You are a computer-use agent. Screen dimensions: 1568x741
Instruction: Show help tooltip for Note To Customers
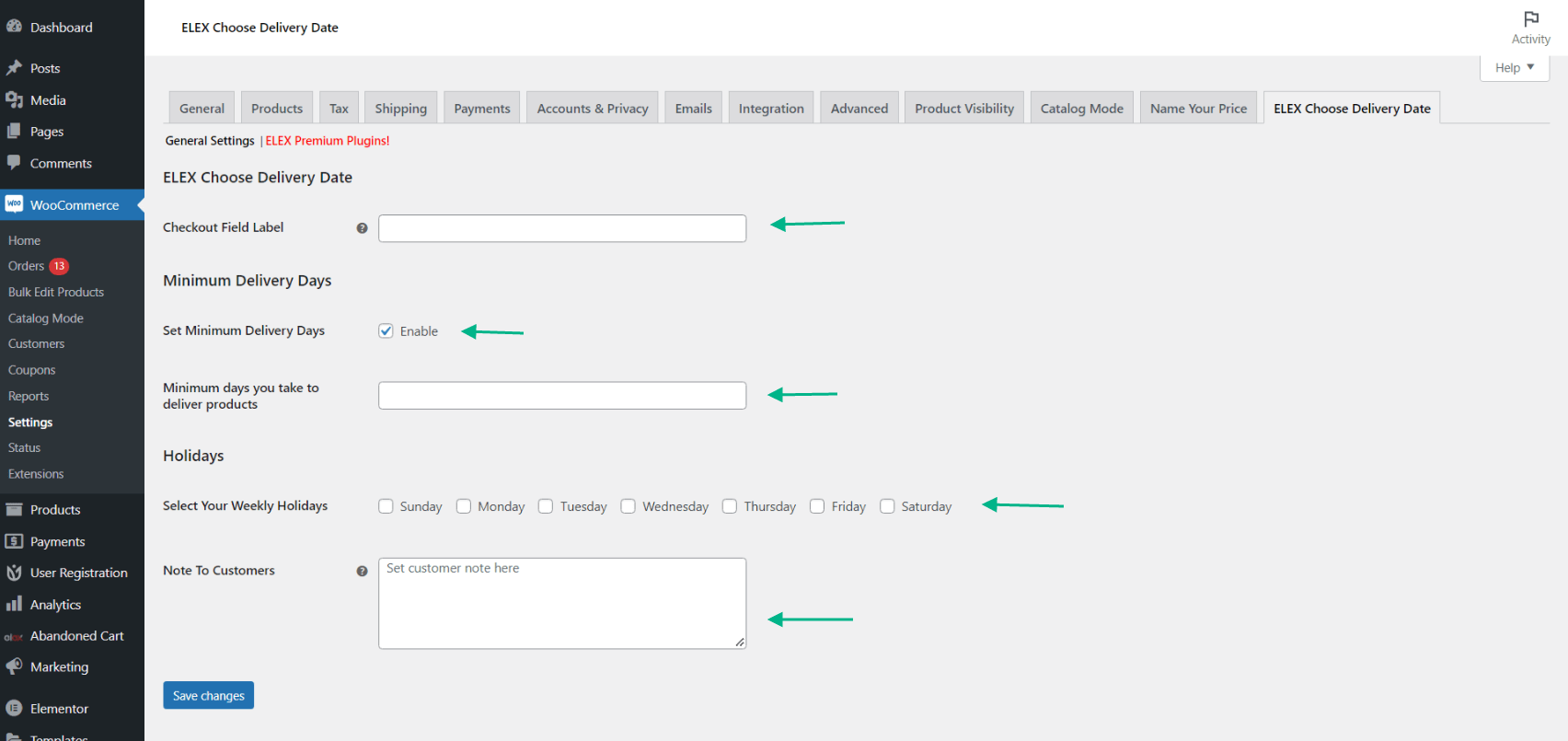362,571
